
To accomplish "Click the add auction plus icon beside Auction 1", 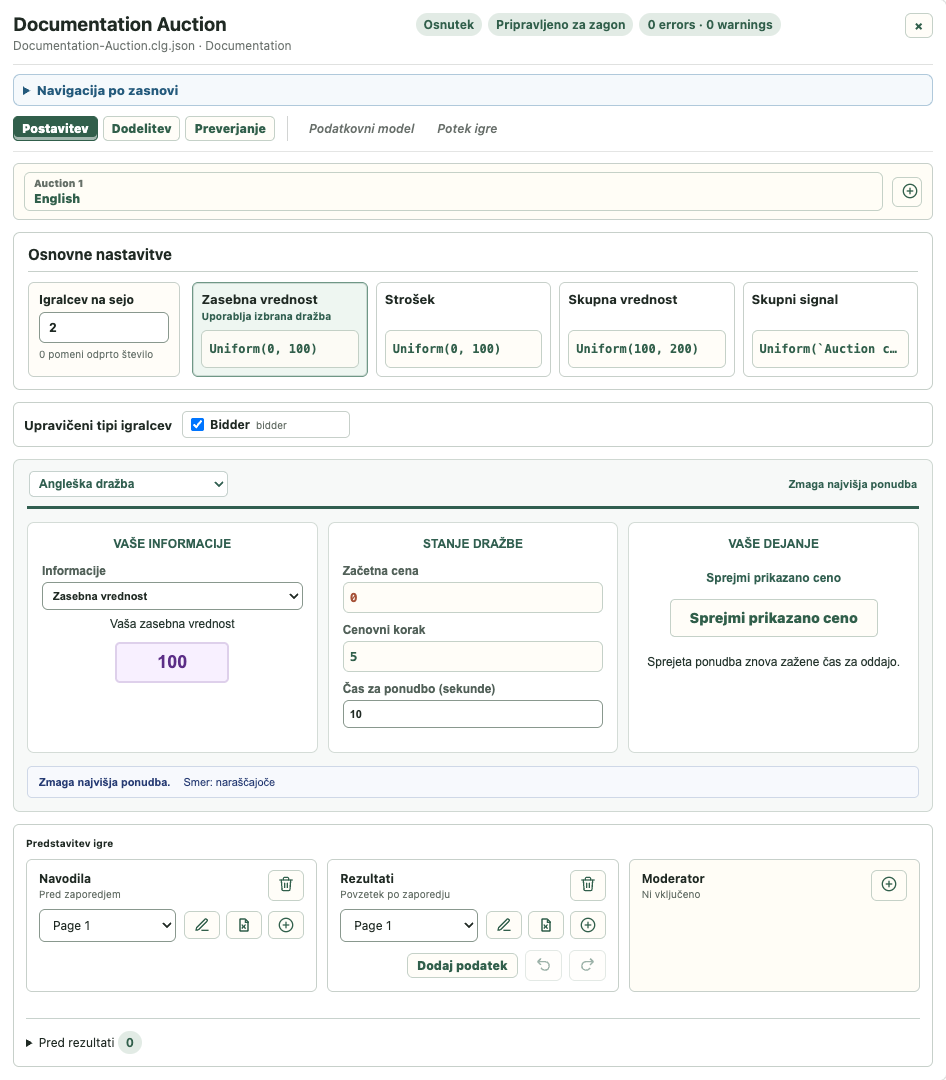I will click(907, 191).
